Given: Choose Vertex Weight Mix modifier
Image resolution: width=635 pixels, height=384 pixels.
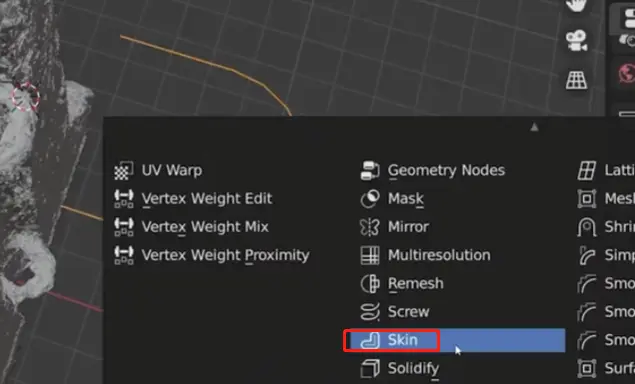Looking at the screenshot, I should (205, 227).
